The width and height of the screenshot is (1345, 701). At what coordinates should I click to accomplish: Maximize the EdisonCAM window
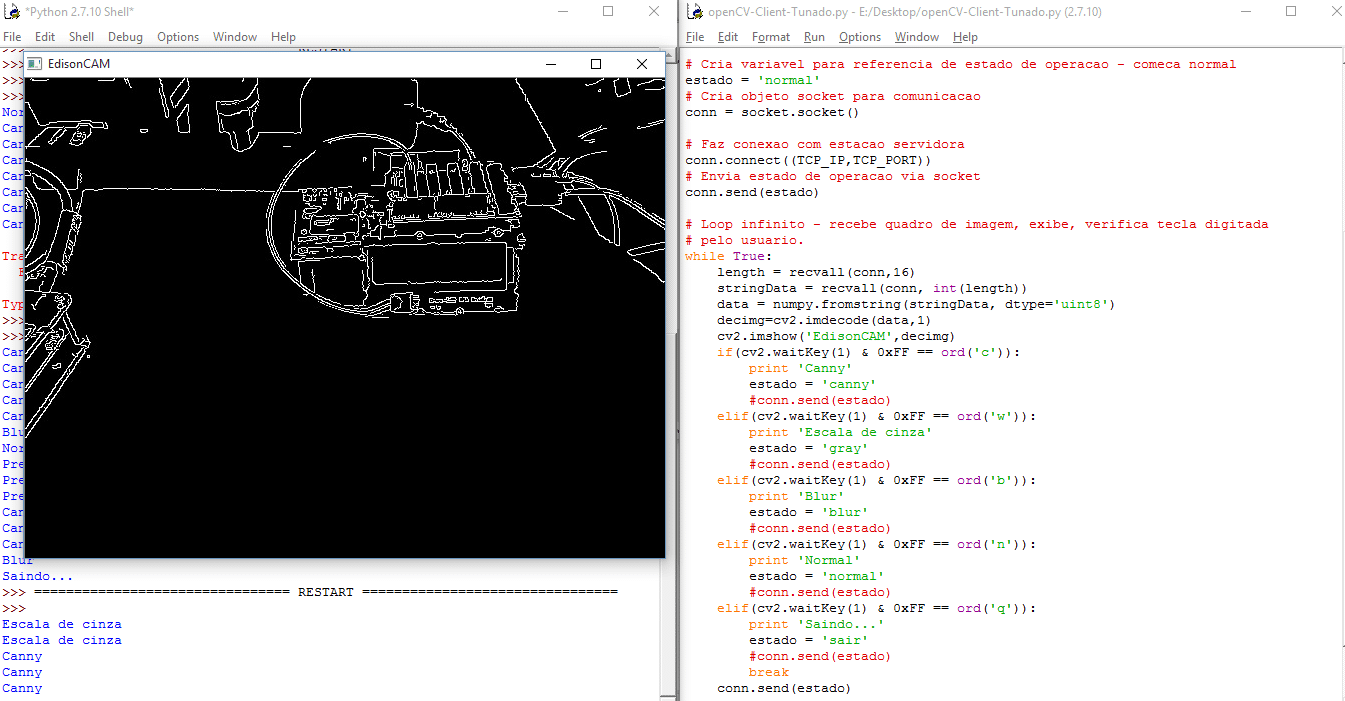coord(596,64)
